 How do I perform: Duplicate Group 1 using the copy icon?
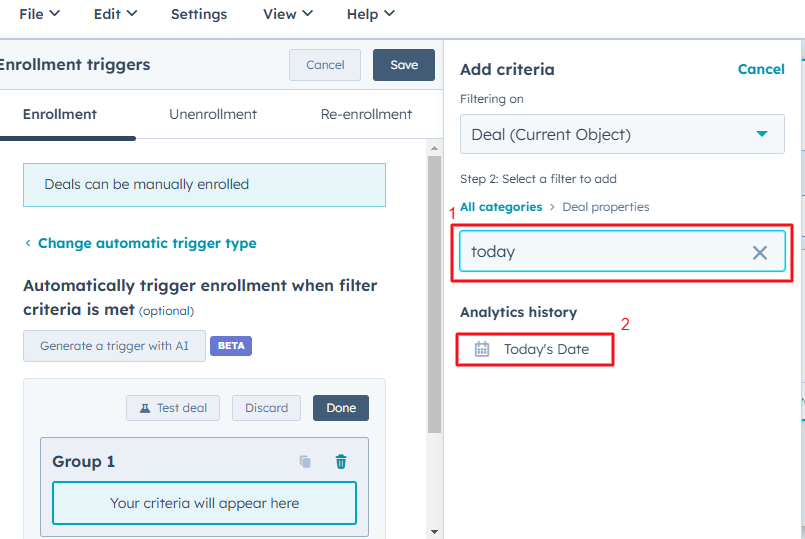coord(305,462)
